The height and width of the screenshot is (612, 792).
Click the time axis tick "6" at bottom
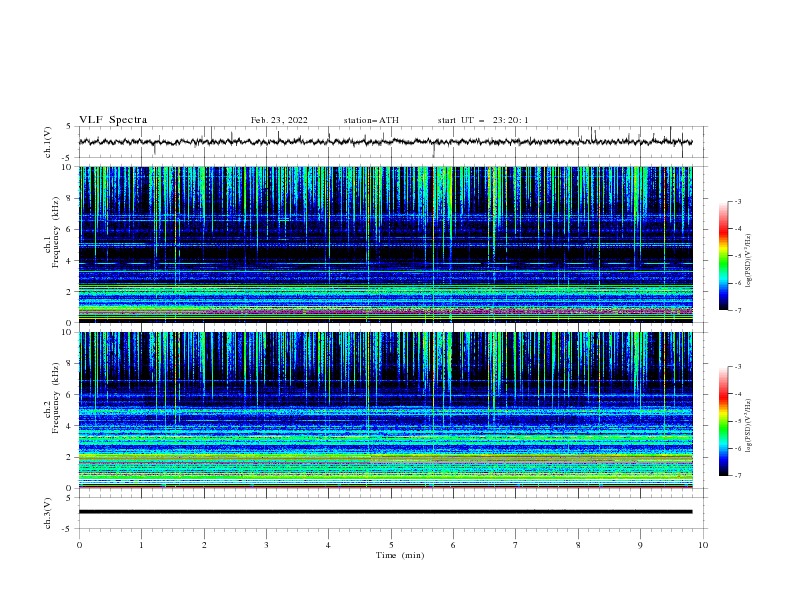pos(453,545)
